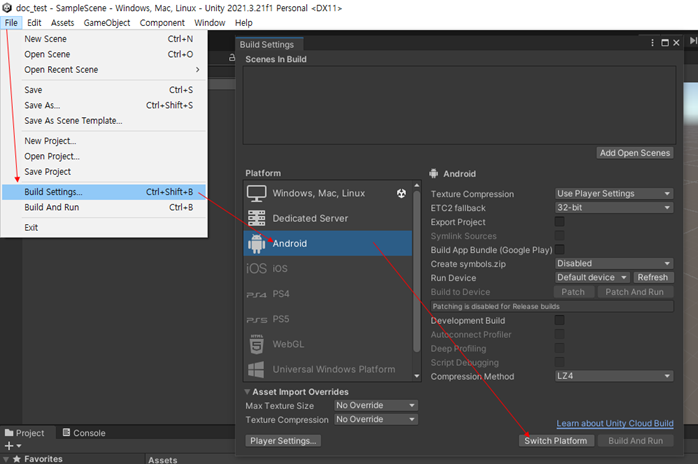The height and width of the screenshot is (464, 698).
Task: Open the create-asset plus dropdown arrow
Action: click(19, 446)
